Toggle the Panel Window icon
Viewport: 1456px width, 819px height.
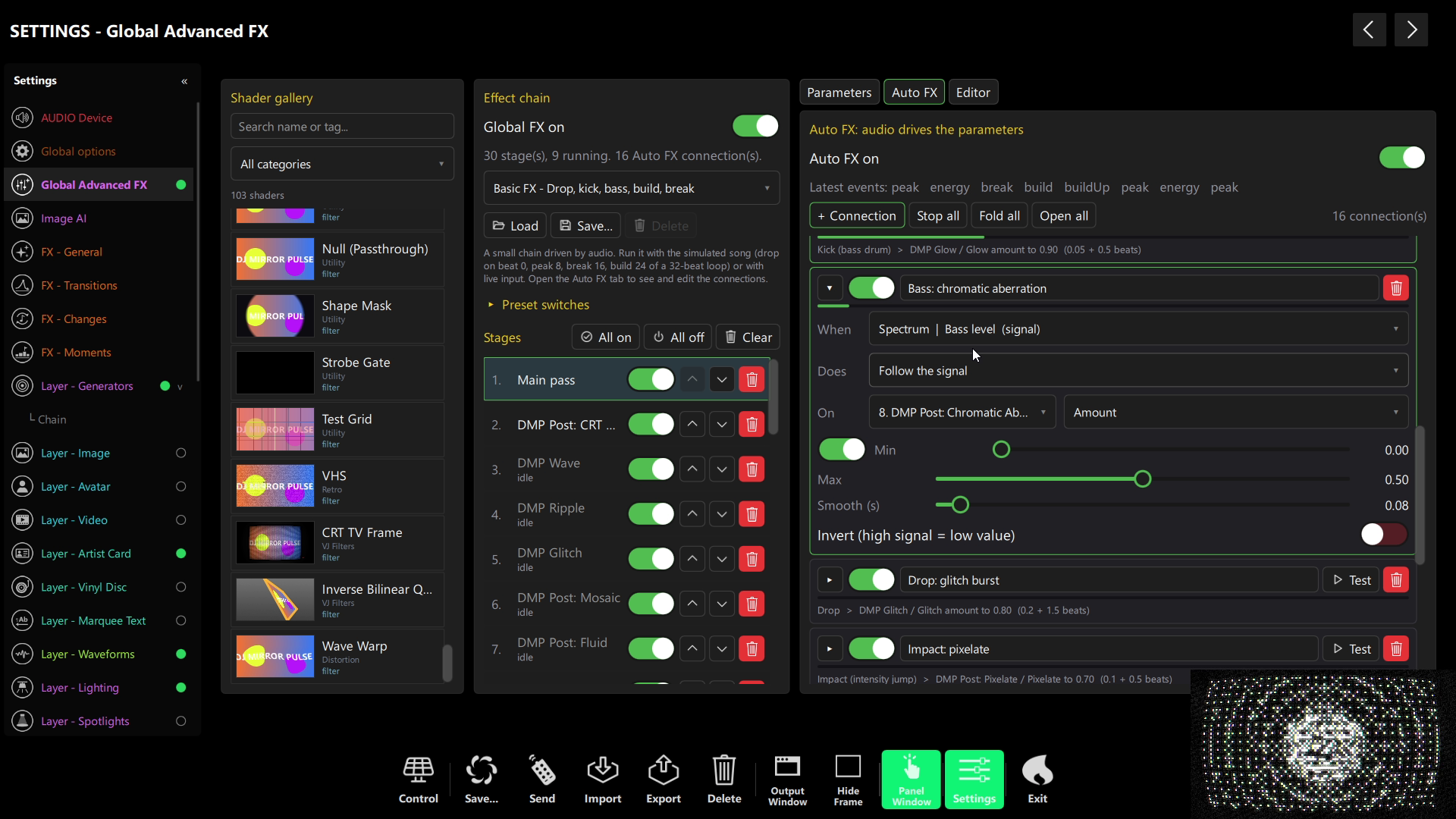(x=911, y=780)
